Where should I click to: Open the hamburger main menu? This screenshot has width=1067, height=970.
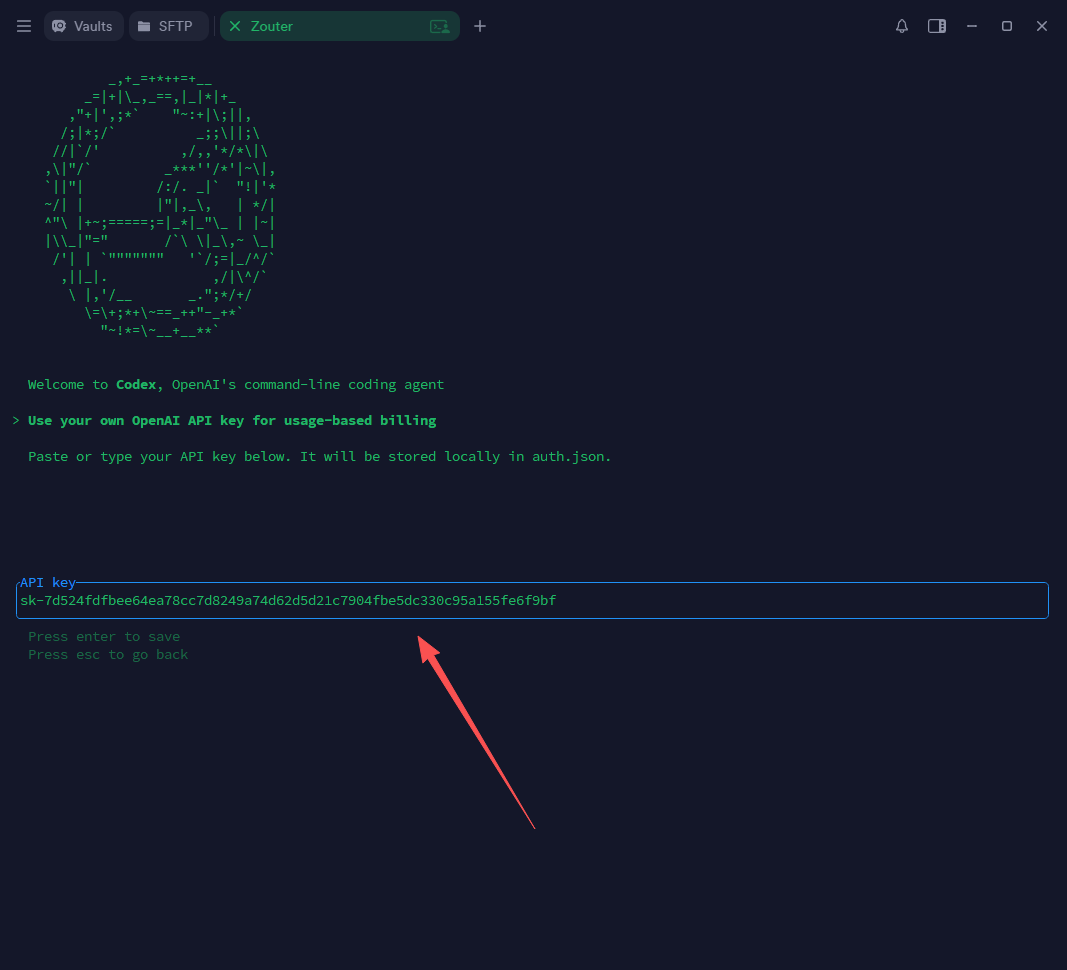pos(24,26)
